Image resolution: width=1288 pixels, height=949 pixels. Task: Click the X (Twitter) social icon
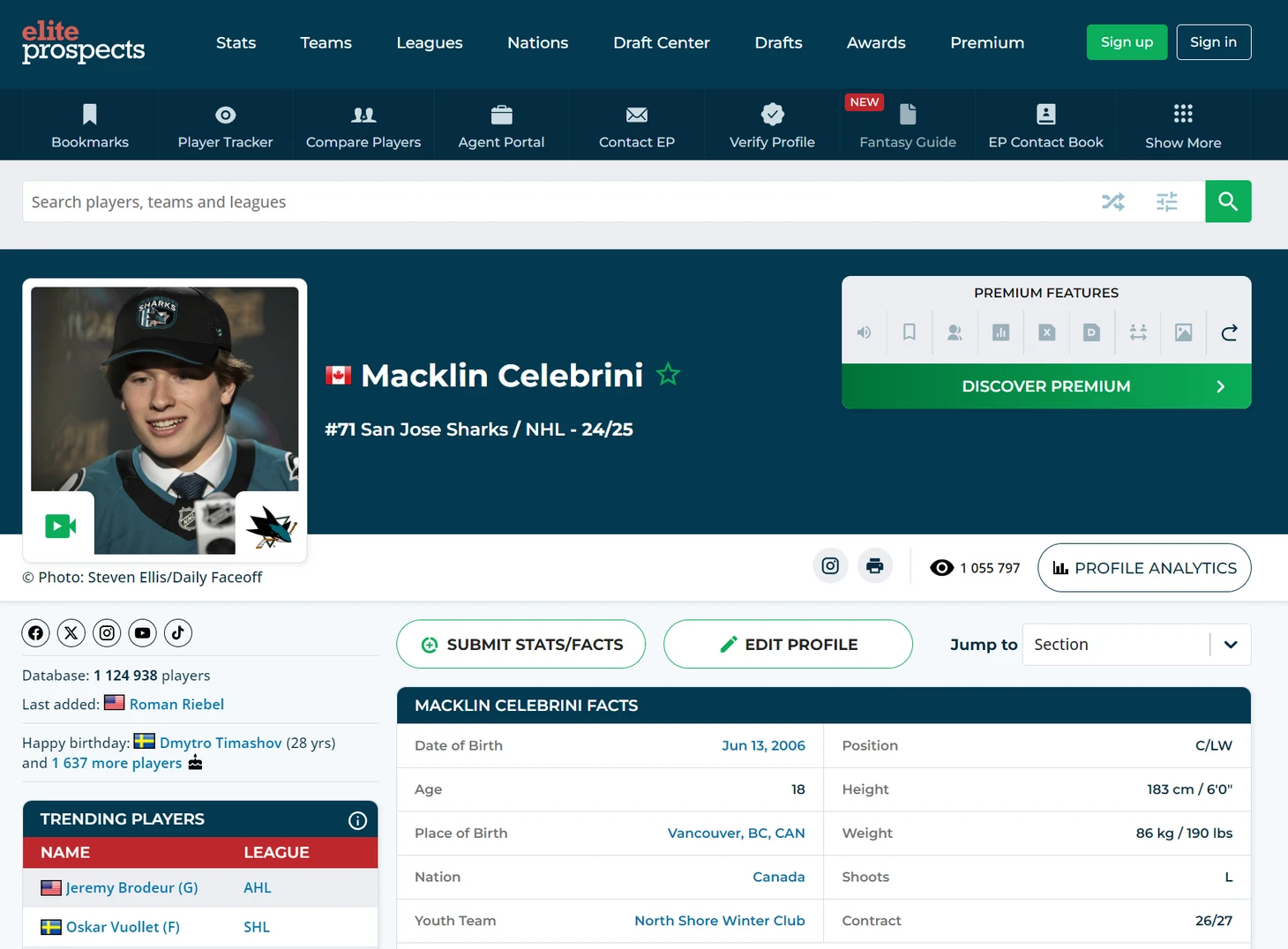(x=71, y=632)
